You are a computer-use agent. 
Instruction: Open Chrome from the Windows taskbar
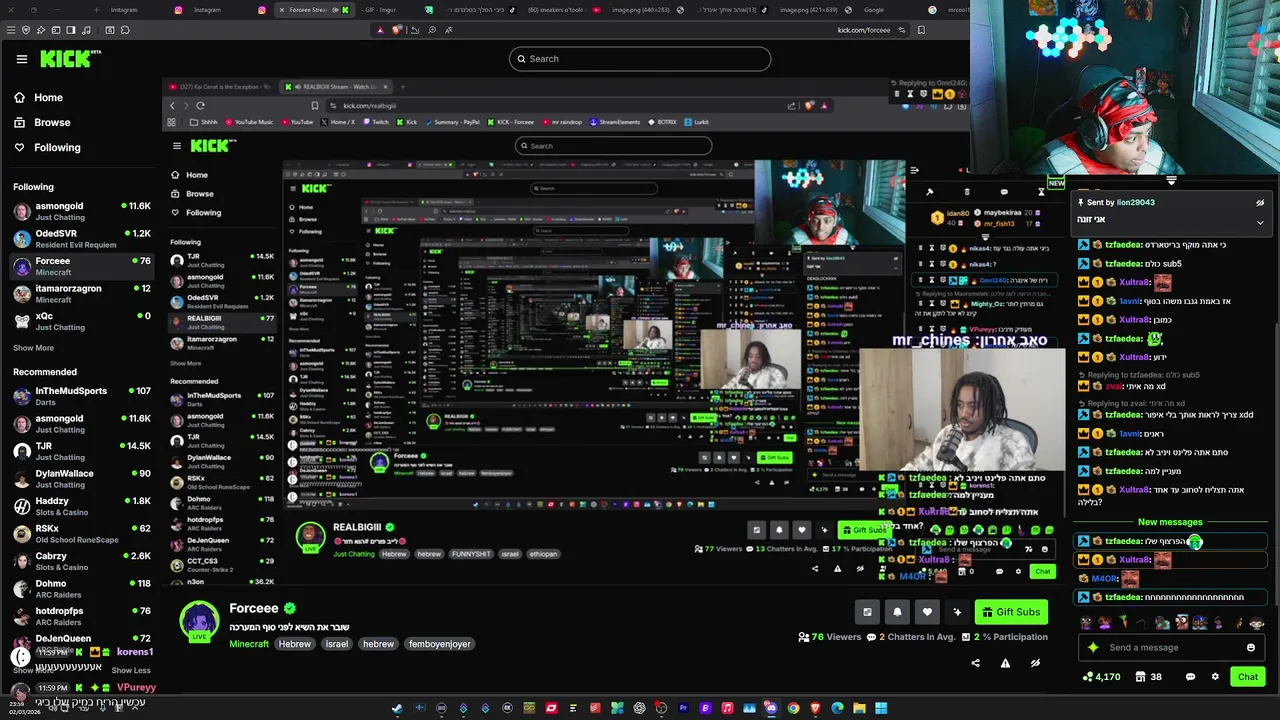(x=793, y=708)
